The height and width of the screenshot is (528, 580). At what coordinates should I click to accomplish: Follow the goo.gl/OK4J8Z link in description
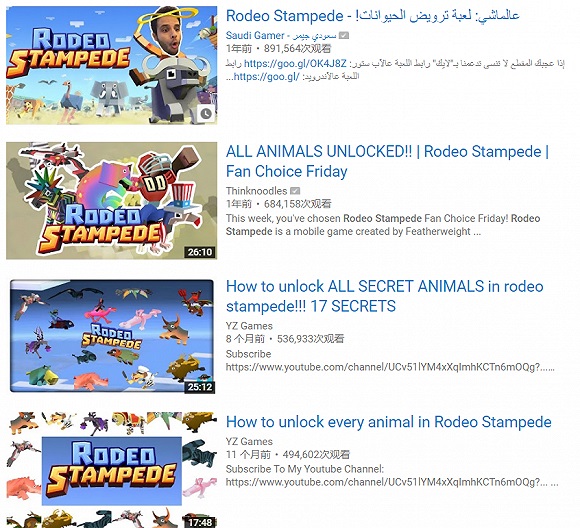tap(295, 64)
